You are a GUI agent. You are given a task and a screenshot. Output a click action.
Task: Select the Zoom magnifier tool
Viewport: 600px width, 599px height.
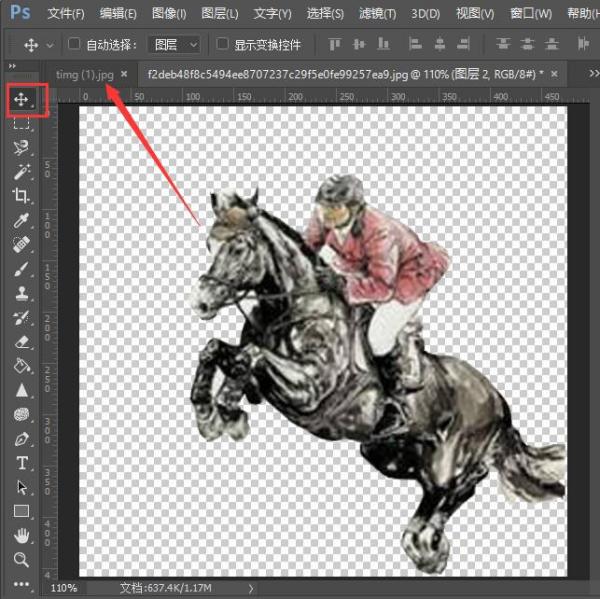[21, 560]
